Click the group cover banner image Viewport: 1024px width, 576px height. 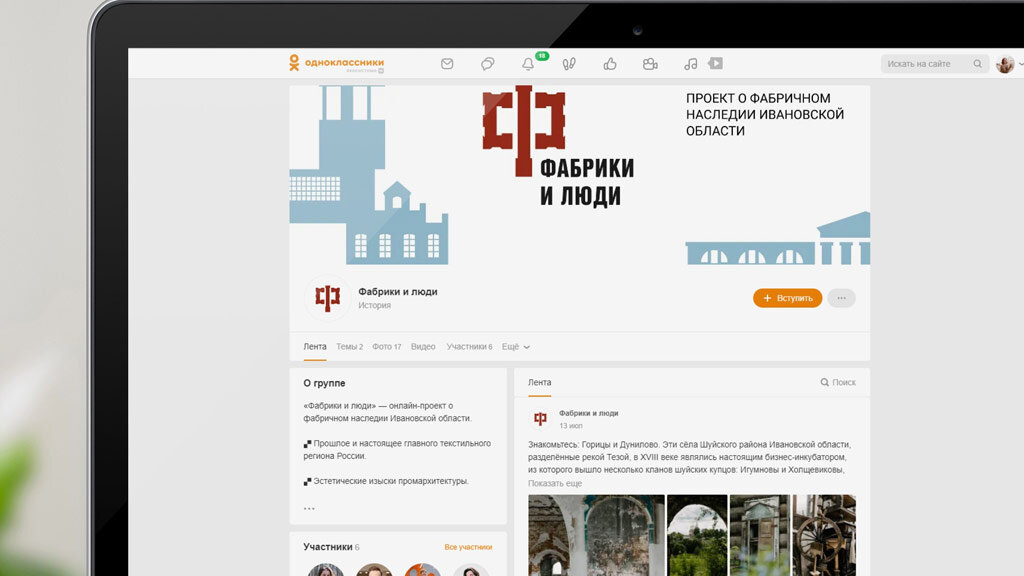point(579,175)
